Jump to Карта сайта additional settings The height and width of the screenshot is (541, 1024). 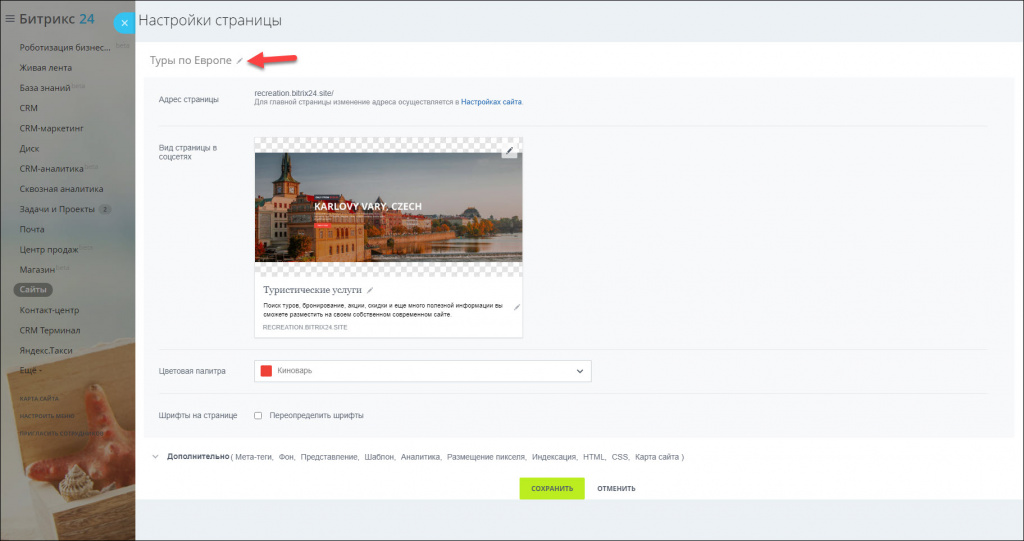[x=657, y=457]
